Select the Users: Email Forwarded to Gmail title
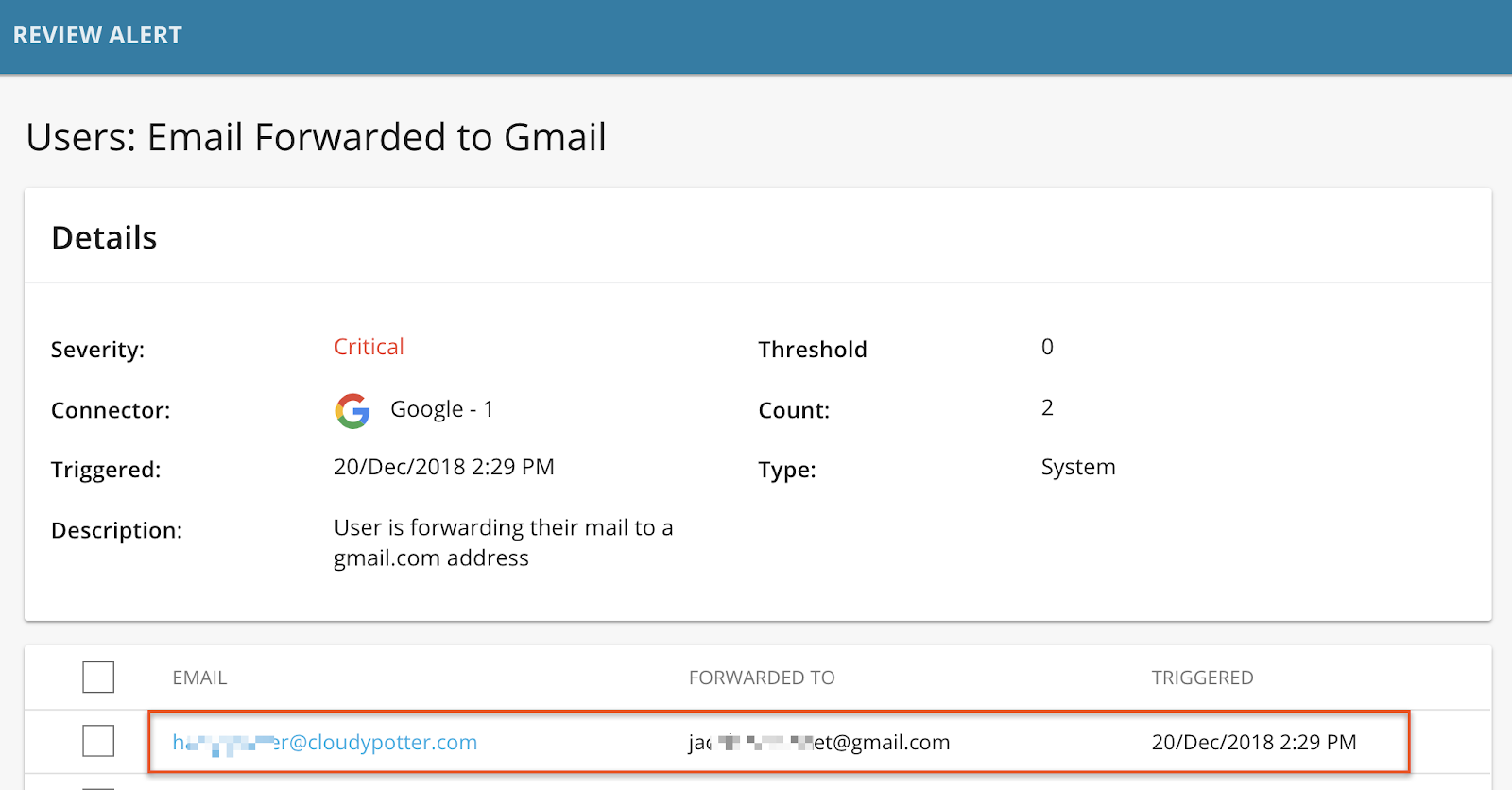1512x790 pixels. 317,138
